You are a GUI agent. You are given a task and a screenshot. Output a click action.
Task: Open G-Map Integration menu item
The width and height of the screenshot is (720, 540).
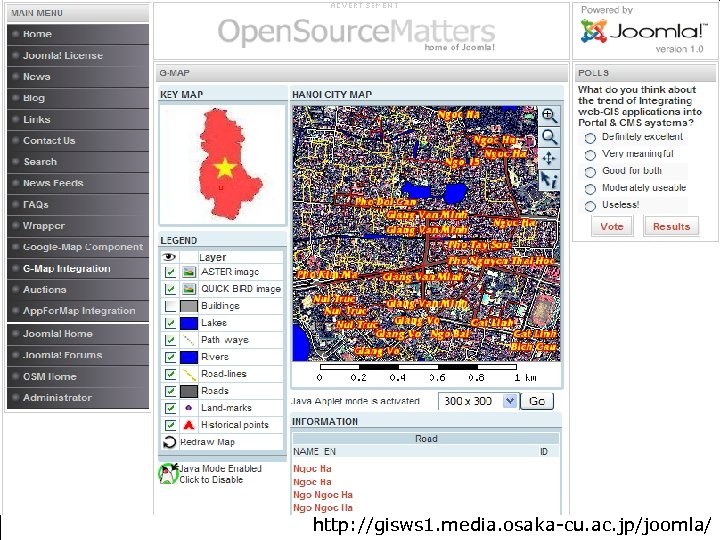78,268
